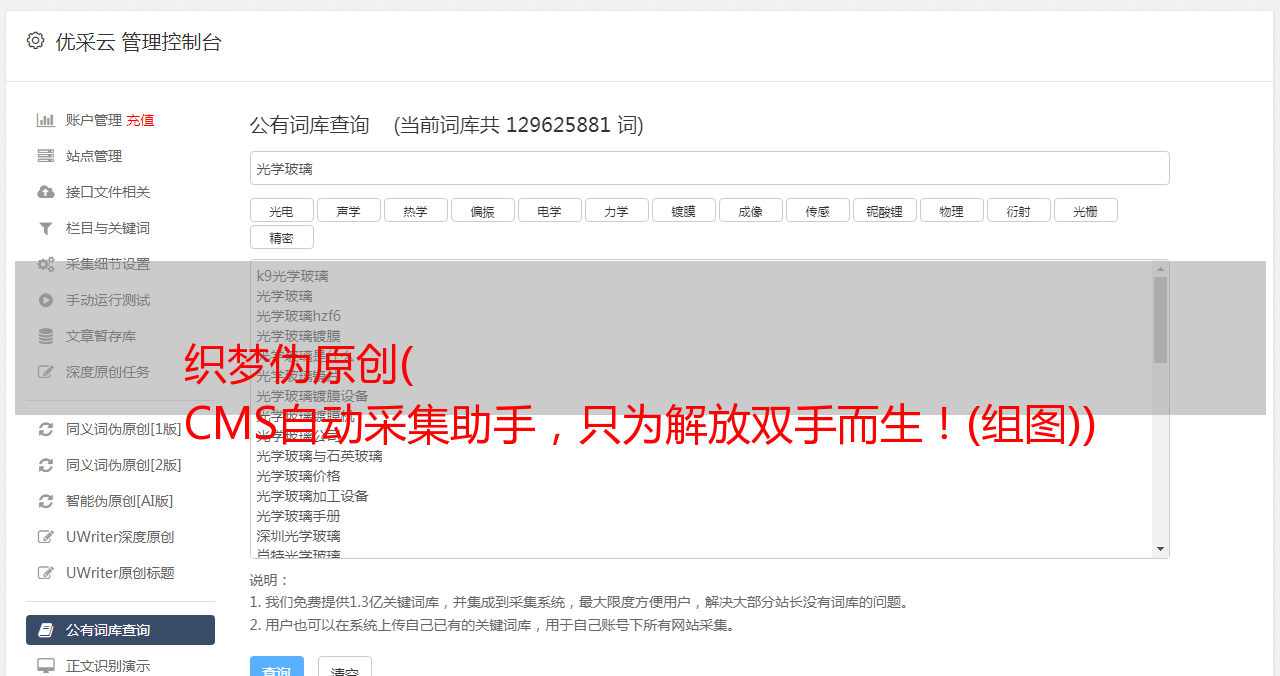Select the 力学 tag button
This screenshot has height=676, width=1280.
tap(616, 210)
